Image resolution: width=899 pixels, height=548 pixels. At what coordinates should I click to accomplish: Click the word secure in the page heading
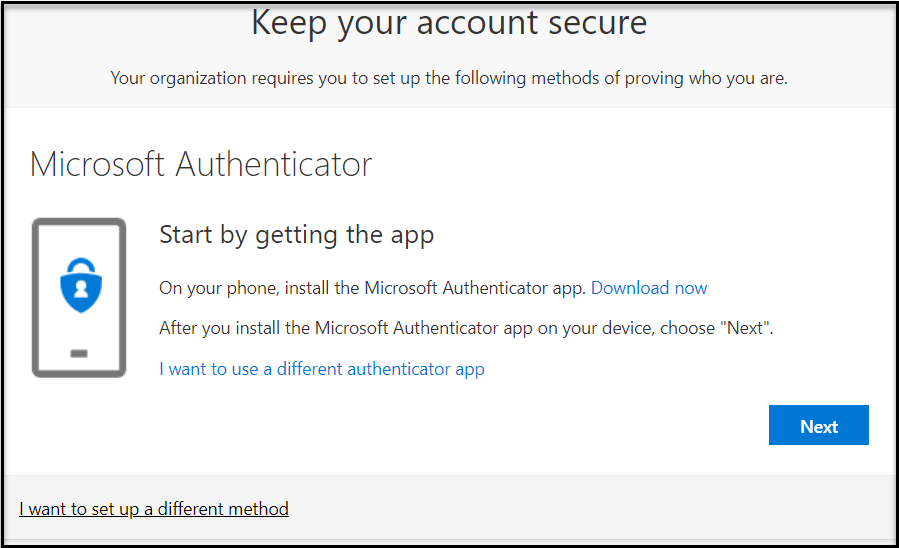coord(595,22)
